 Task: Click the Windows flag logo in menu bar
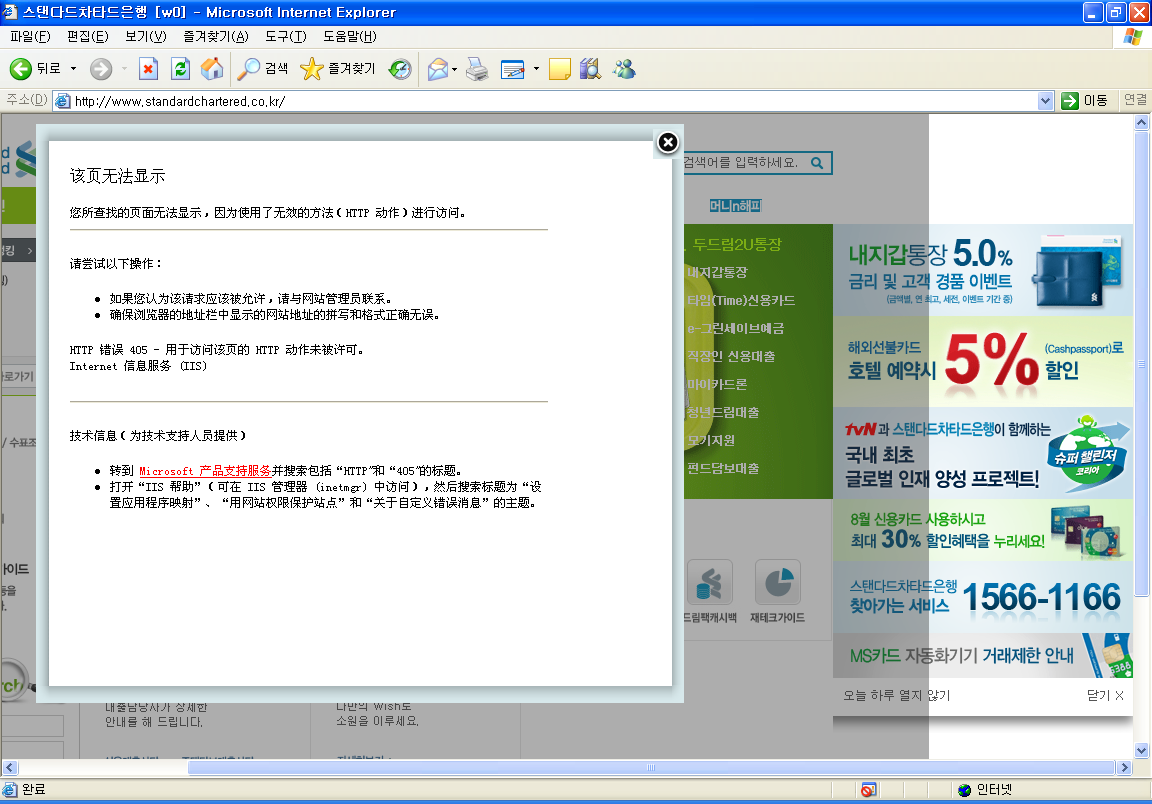coord(1133,37)
